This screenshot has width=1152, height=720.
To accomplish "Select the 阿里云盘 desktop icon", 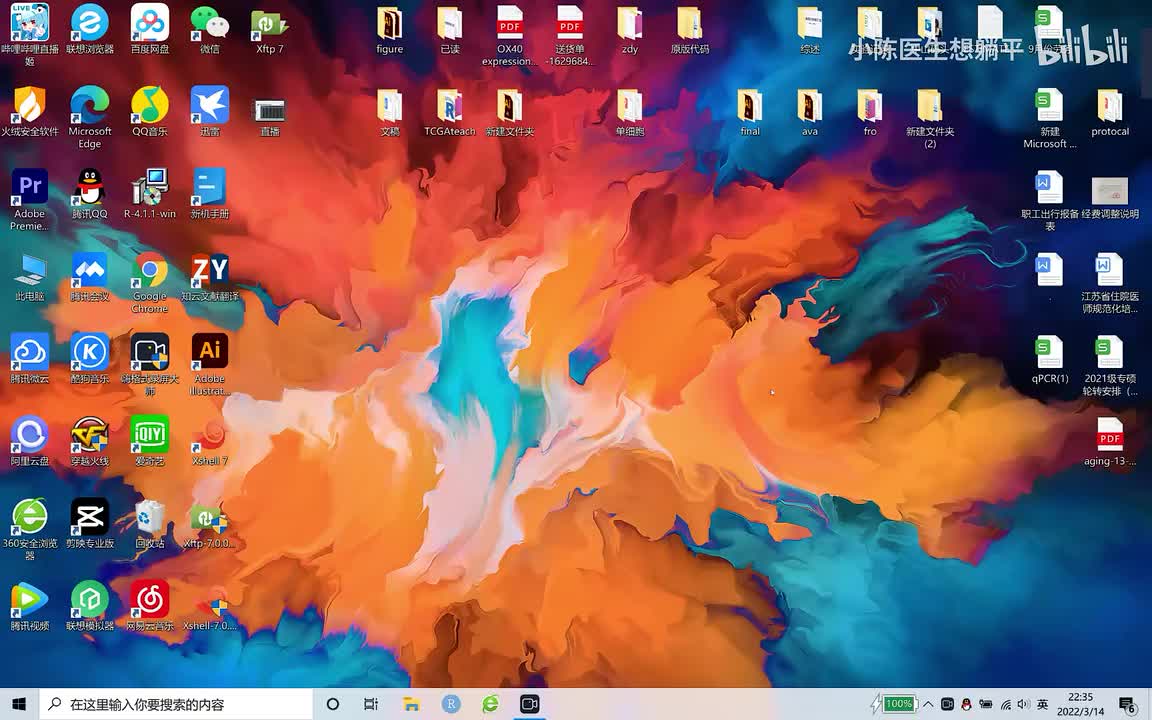I will (x=29, y=441).
